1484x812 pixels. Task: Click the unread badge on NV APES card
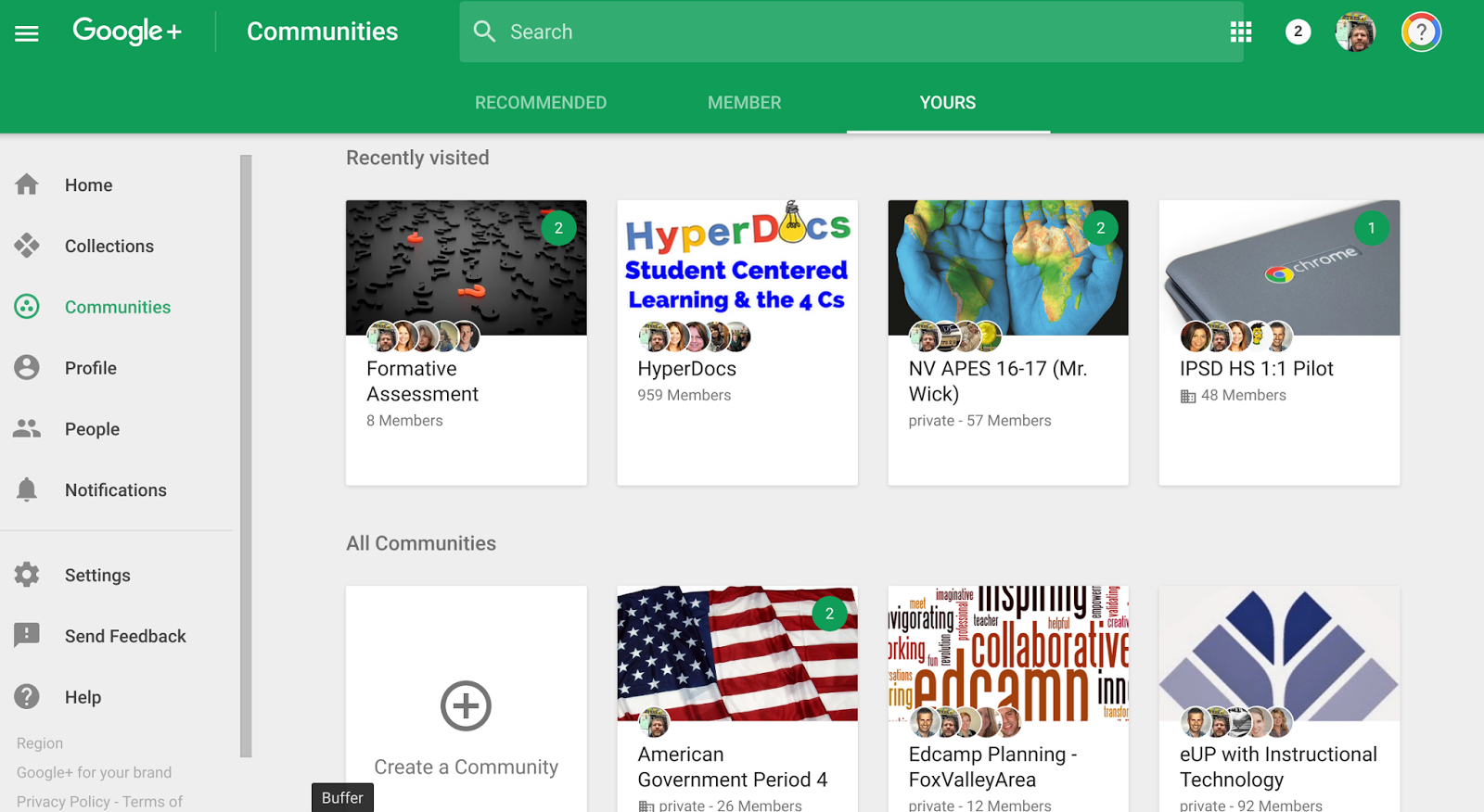1101,228
